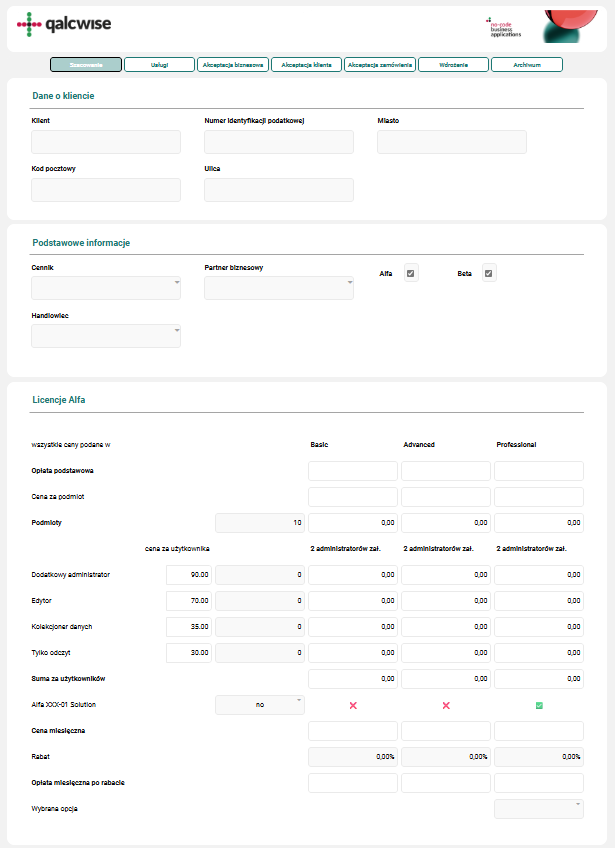615x848 pixels.
Task: Click the Basic Opłata podstawowa field
Action: click(353, 471)
